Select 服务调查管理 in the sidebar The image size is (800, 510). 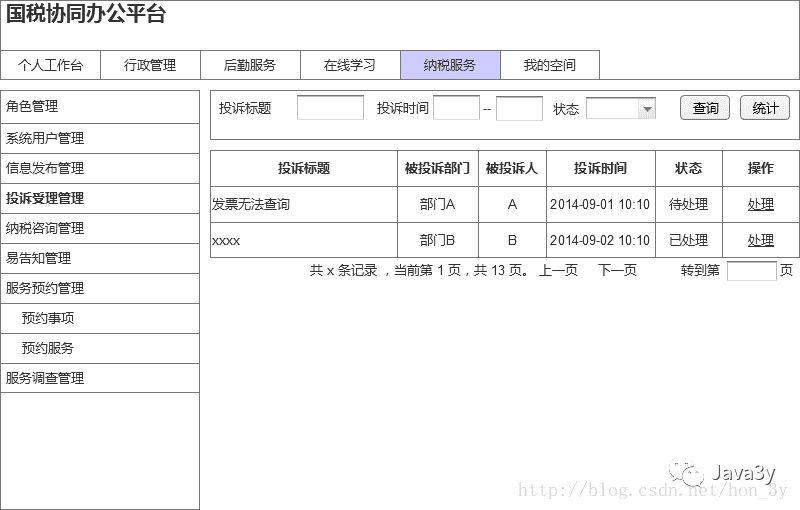[100, 378]
